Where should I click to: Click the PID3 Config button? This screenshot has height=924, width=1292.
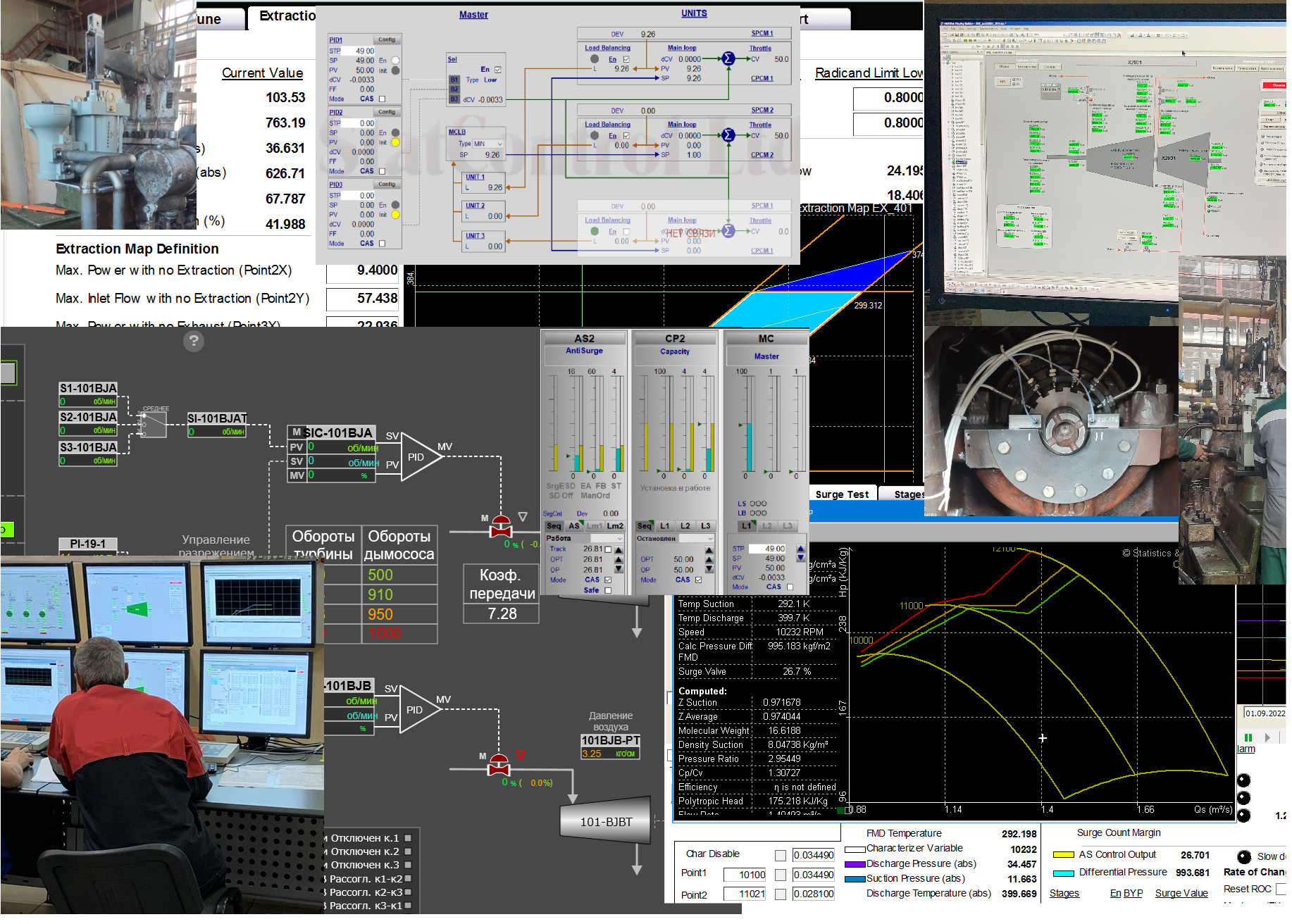387,184
